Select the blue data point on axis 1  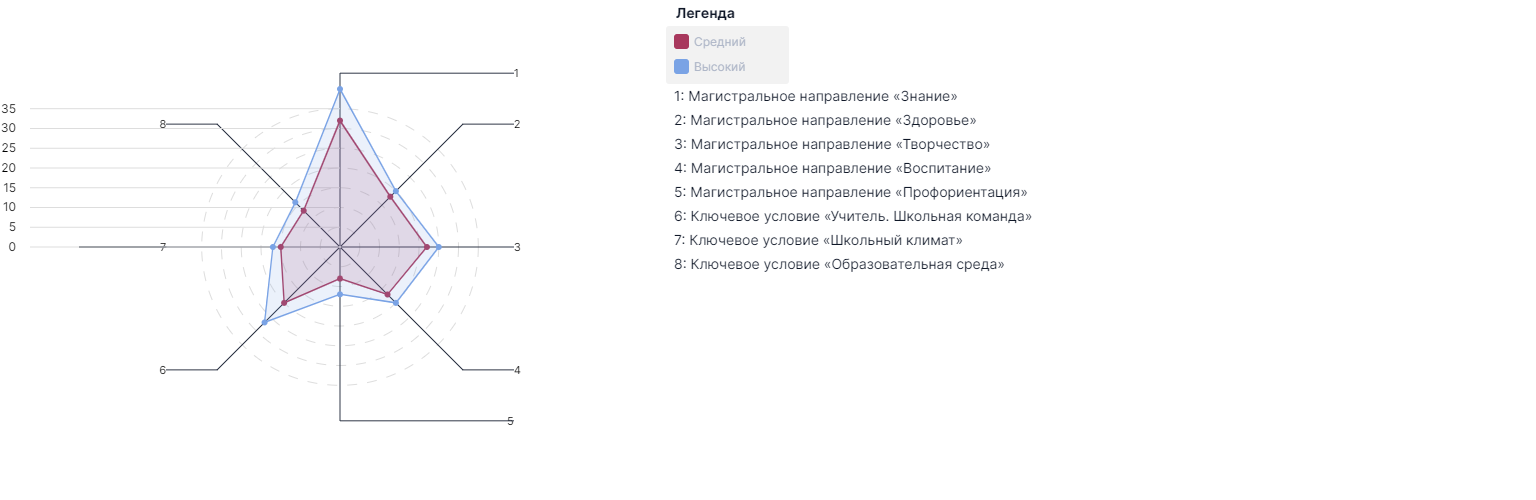tap(340, 90)
